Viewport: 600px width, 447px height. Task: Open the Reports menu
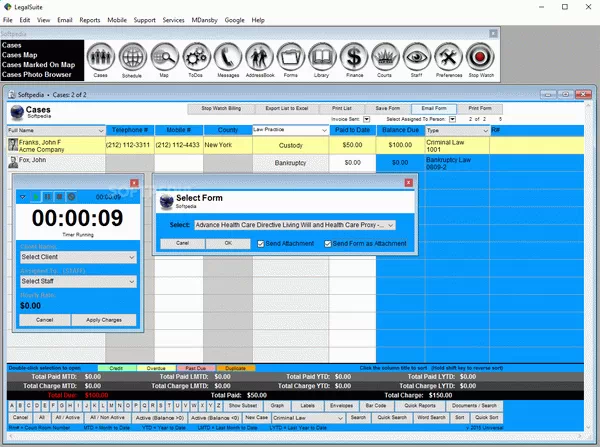pos(90,19)
